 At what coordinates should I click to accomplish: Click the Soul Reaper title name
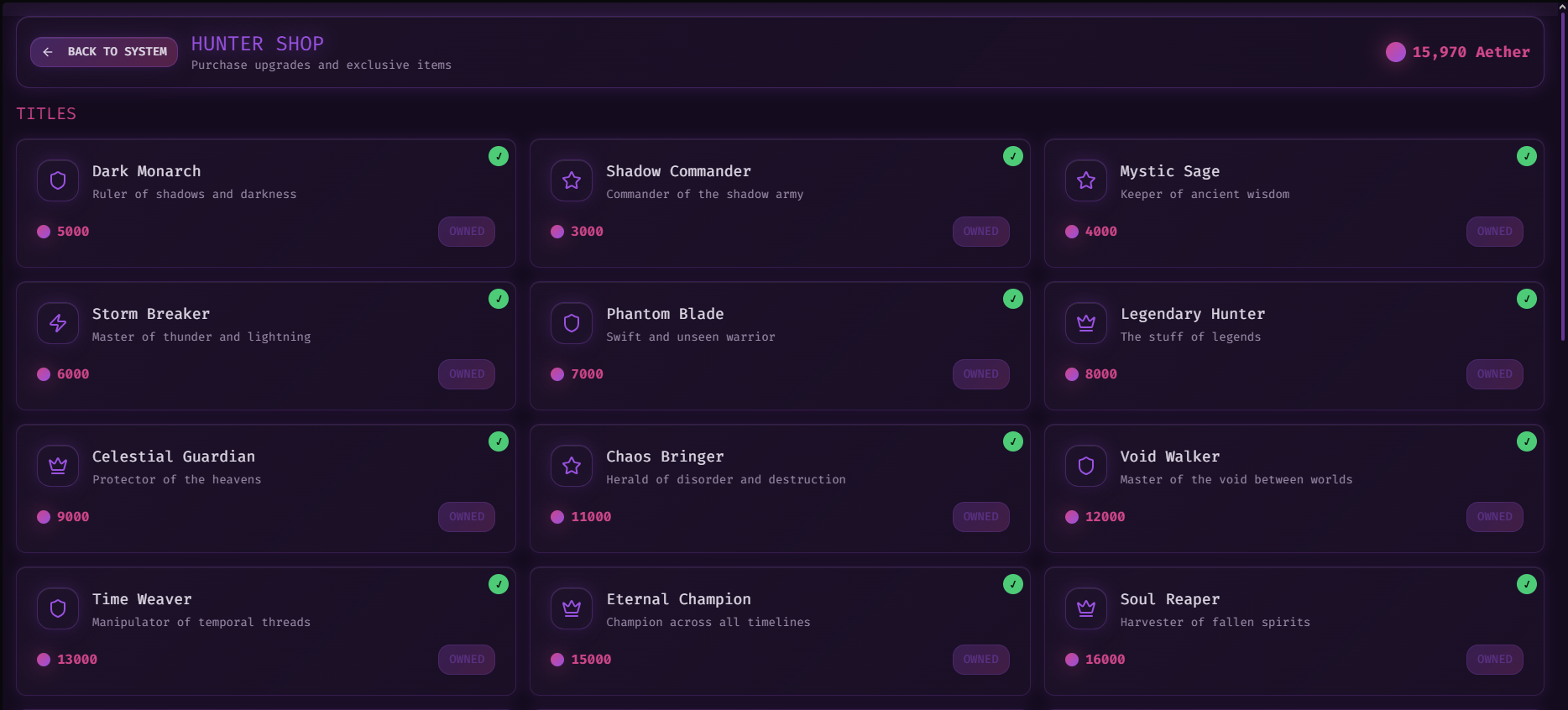point(1170,599)
